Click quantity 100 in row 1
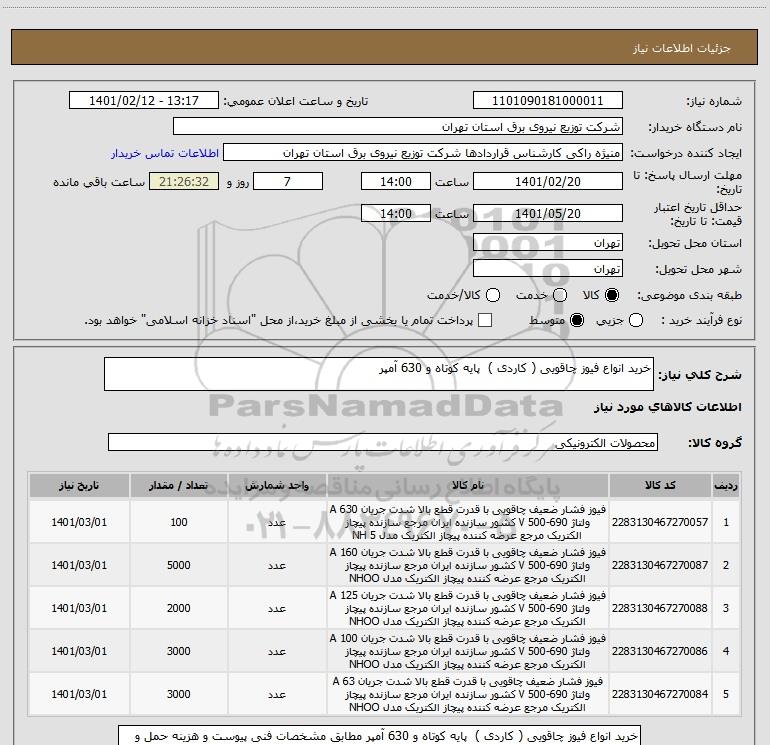The image size is (770, 745). (179, 522)
